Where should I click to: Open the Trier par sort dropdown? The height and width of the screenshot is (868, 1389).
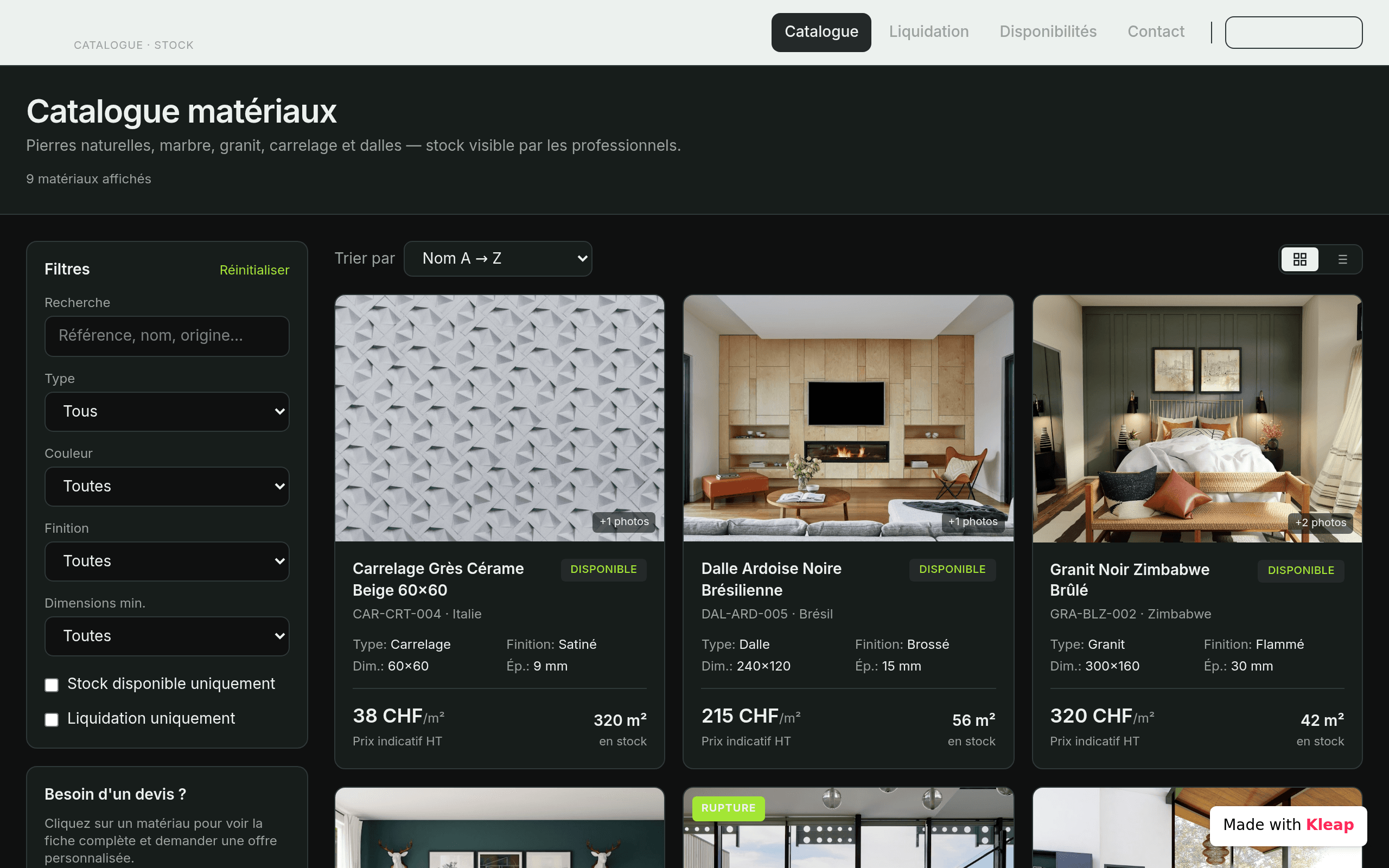tap(498, 259)
